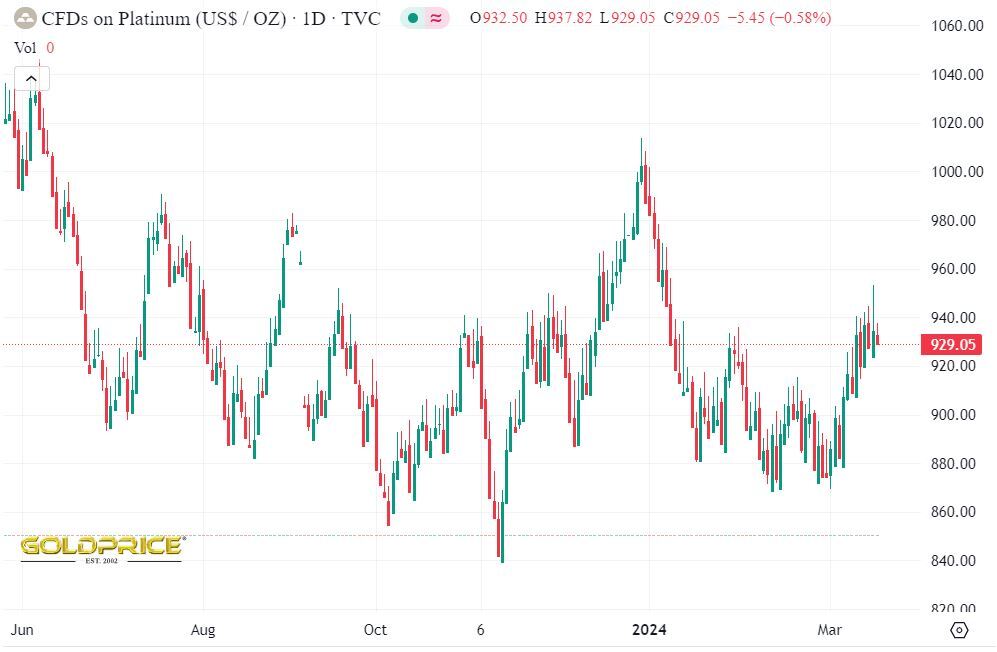This screenshot has height=652, width=997.
Task: Click the open value O932.50
Action: pyautogui.click(x=498, y=18)
